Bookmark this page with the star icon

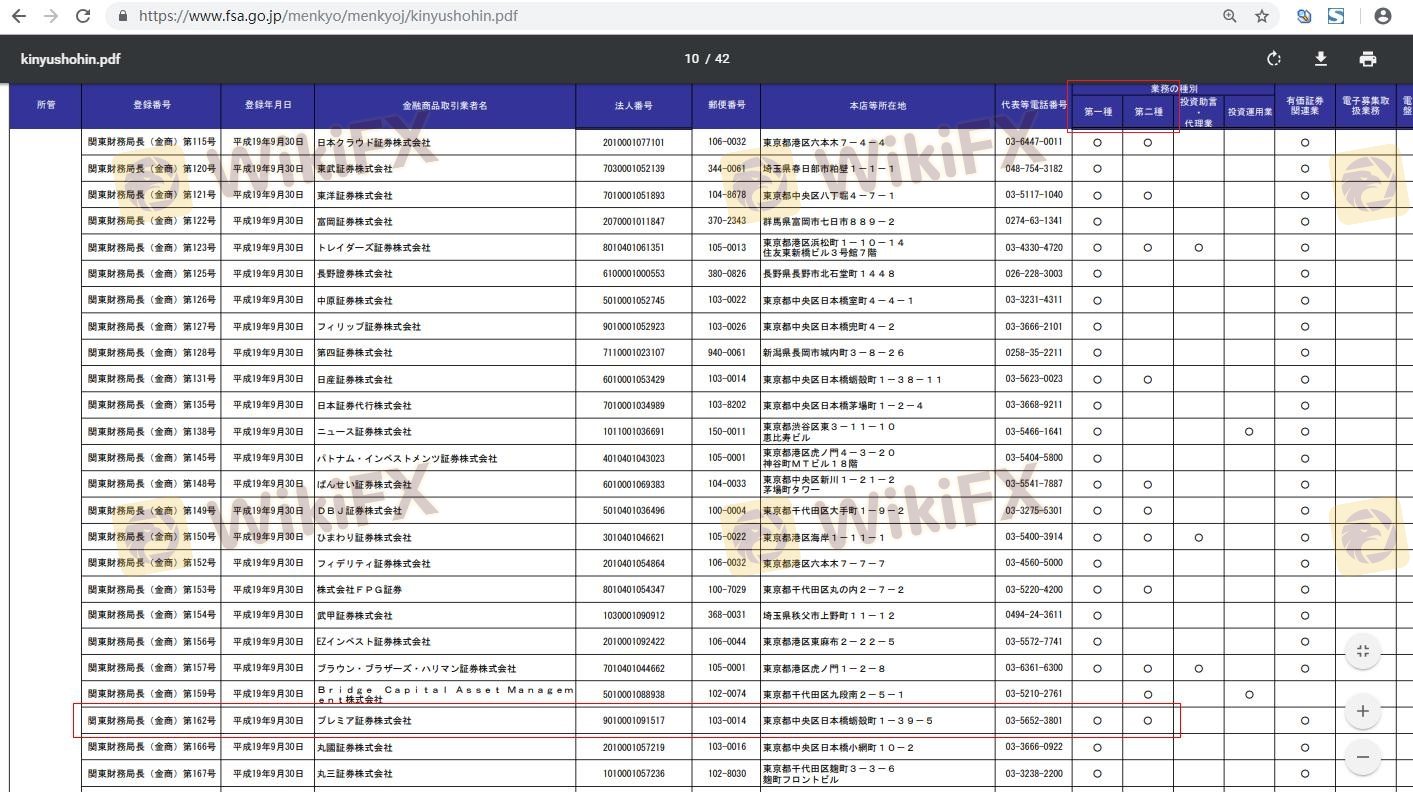[1262, 16]
